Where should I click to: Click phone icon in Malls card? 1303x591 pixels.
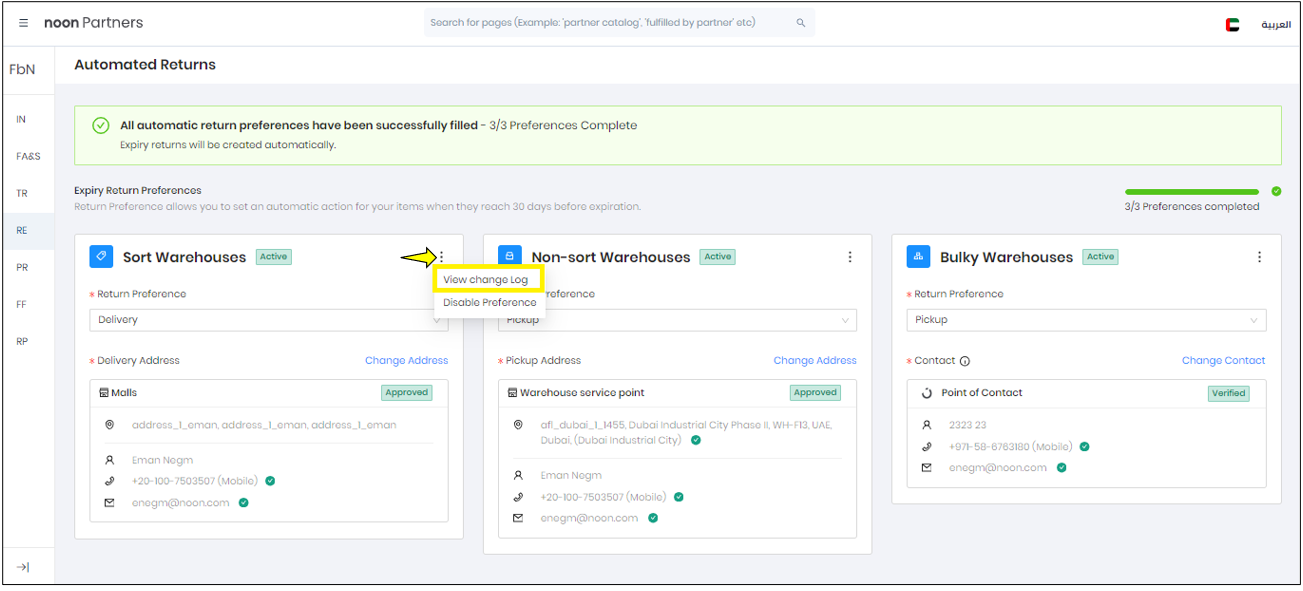[110, 481]
